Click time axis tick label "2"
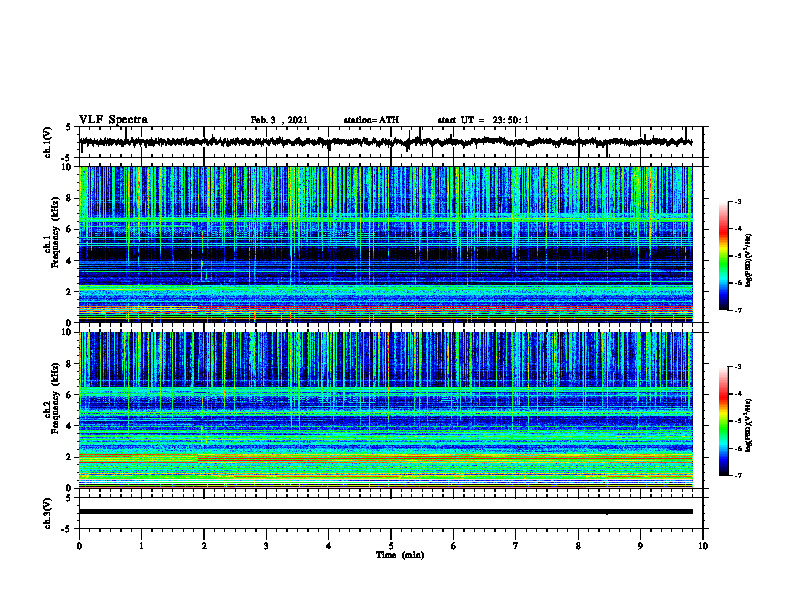The image size is (792, 612). (x=204, y=546)
